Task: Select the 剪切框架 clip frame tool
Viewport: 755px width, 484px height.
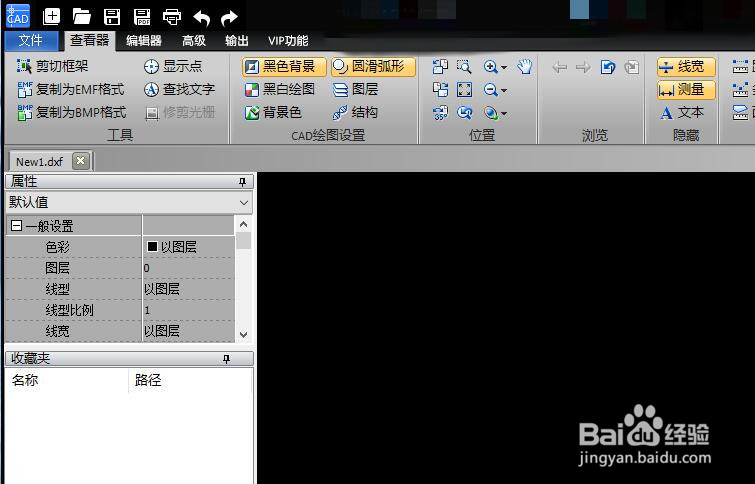Action: coord(52,66)
